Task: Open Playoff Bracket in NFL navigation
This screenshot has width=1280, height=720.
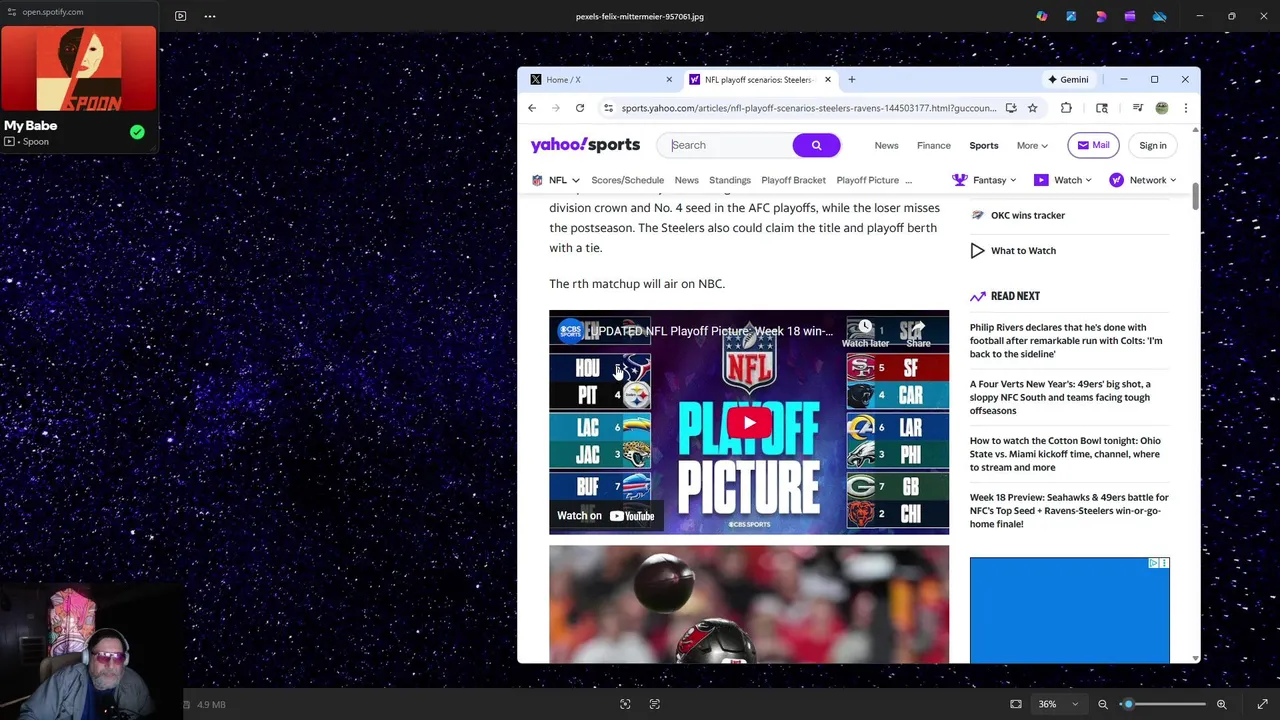Action: [793, 180]
